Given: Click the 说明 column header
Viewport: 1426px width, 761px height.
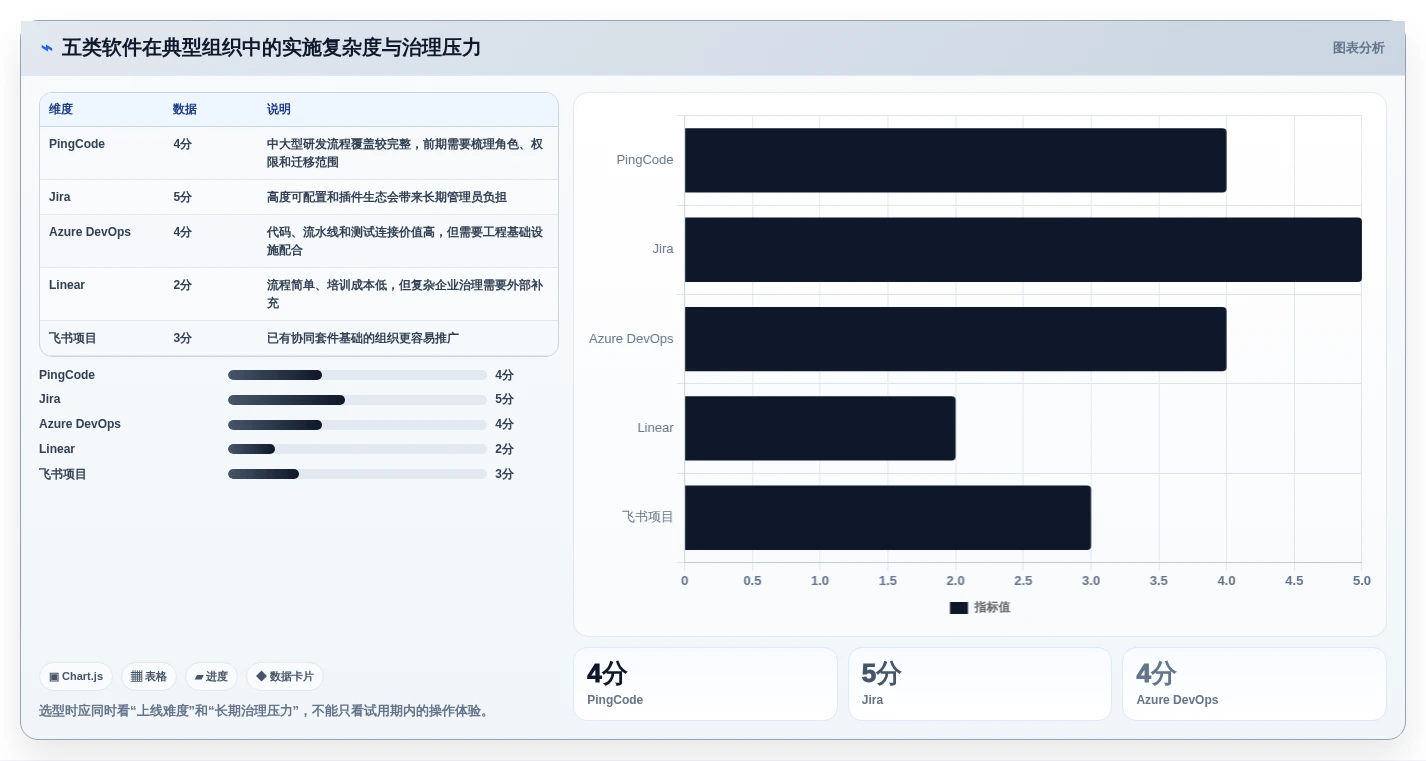Looking at the screenshot, I should coord(279,109).
